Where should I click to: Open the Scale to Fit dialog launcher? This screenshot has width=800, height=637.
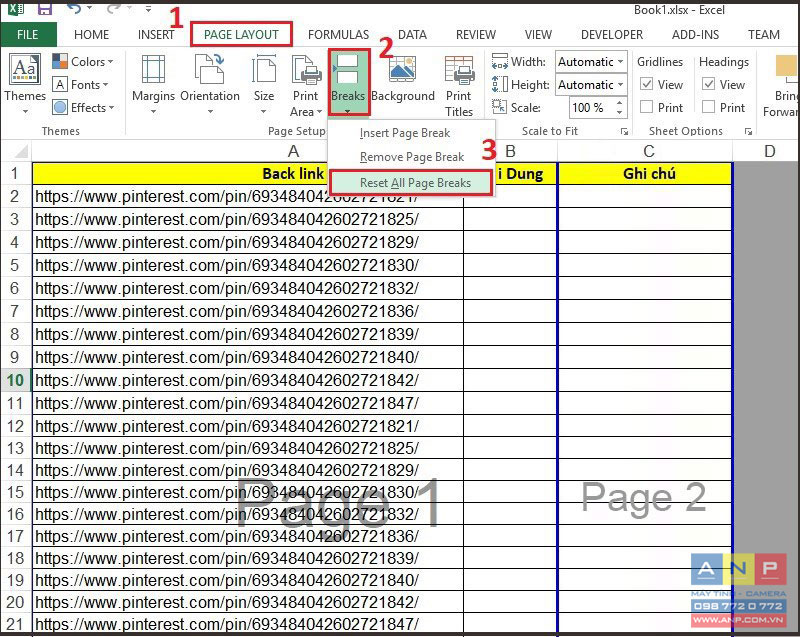pyautogui.click(x=624, y=132)
